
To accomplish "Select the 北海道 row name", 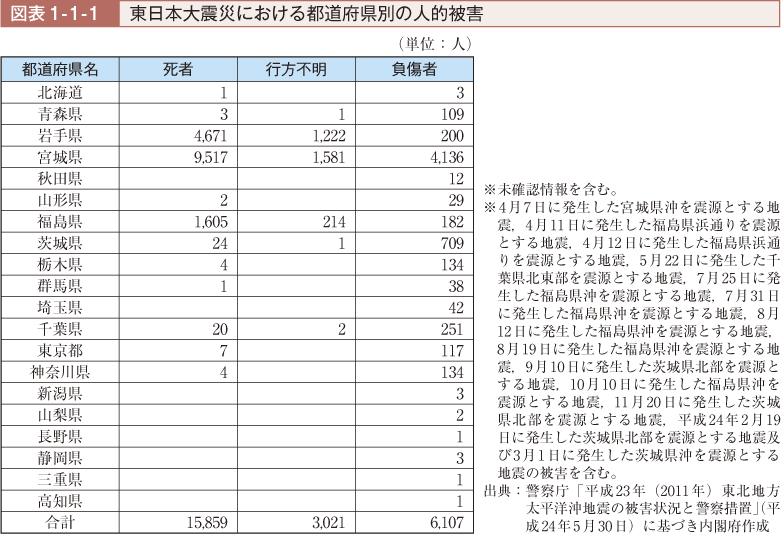I will 60,93.
